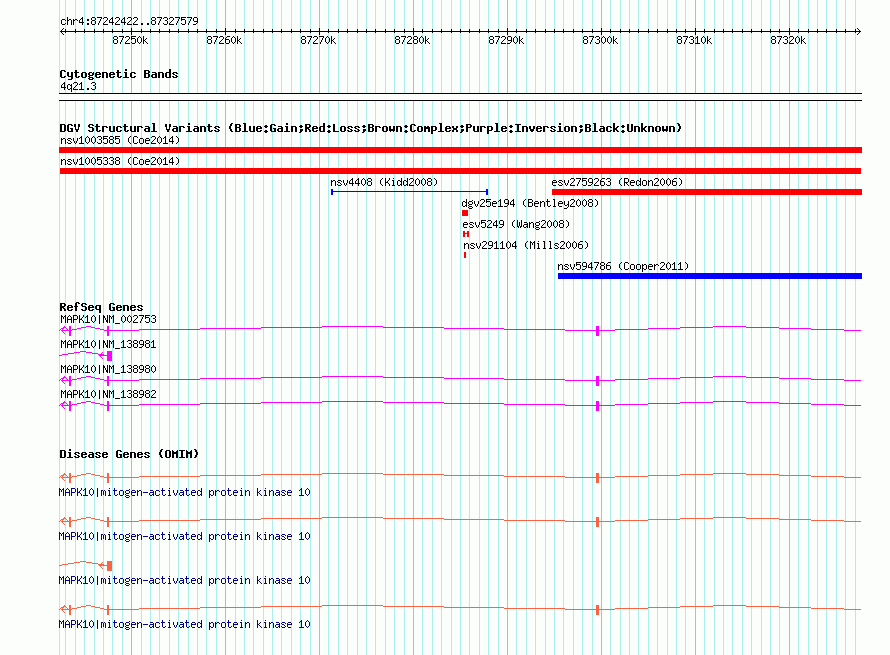Click the RefSeq Genes track title

point(101,307)
